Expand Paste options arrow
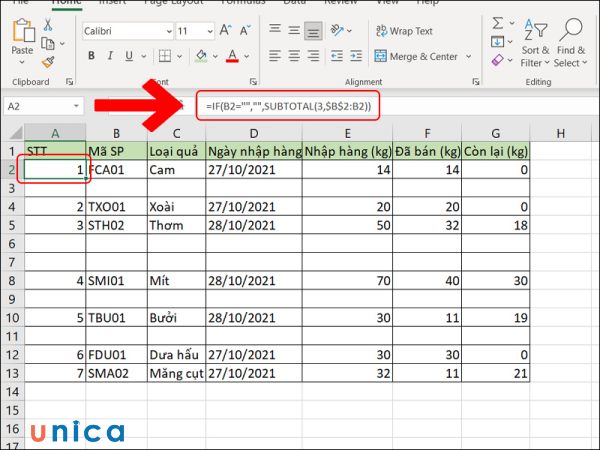 [22, 62]
